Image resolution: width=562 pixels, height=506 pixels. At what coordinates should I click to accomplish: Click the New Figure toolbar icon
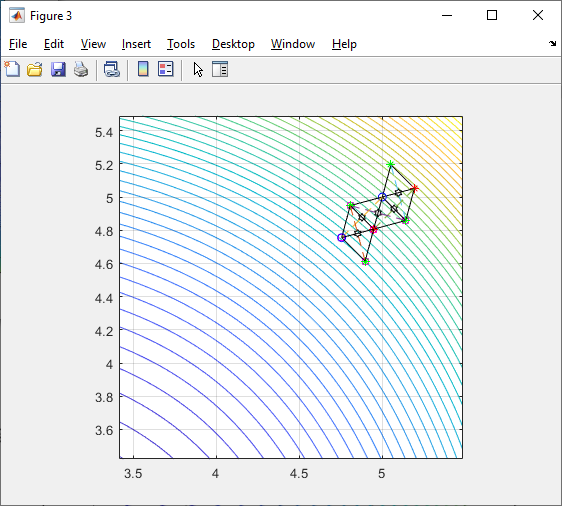(12, 69)
